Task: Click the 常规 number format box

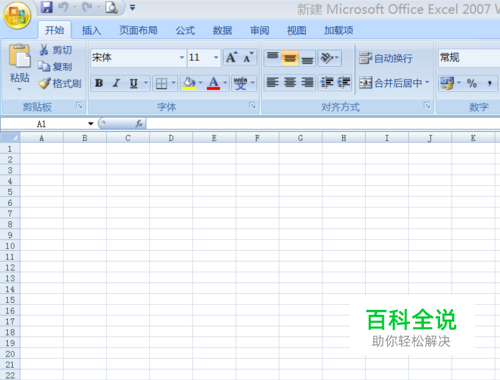Action: point(469,58)
